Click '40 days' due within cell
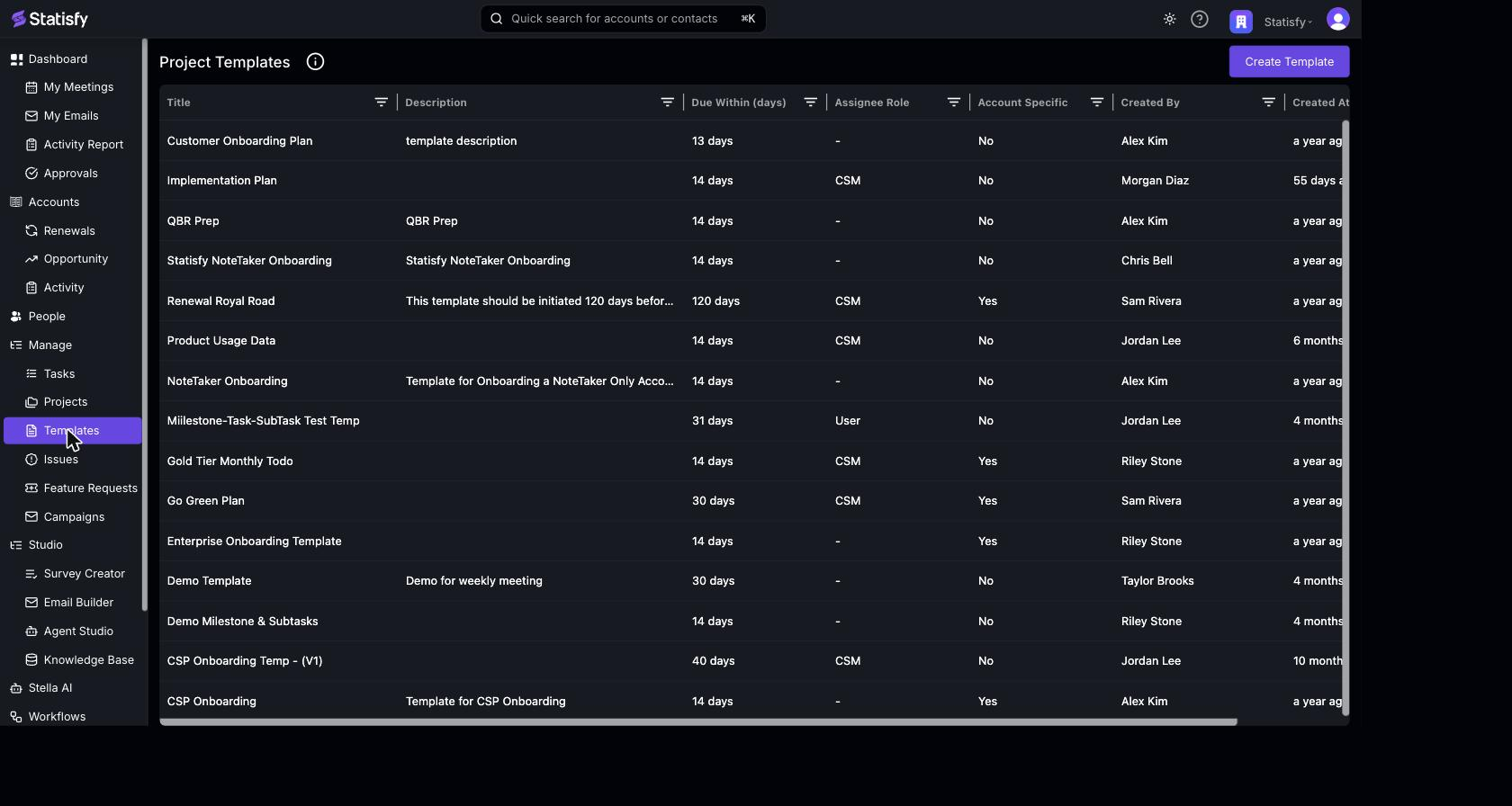This screenshot has width=1512, height=806. coord(713,661)
